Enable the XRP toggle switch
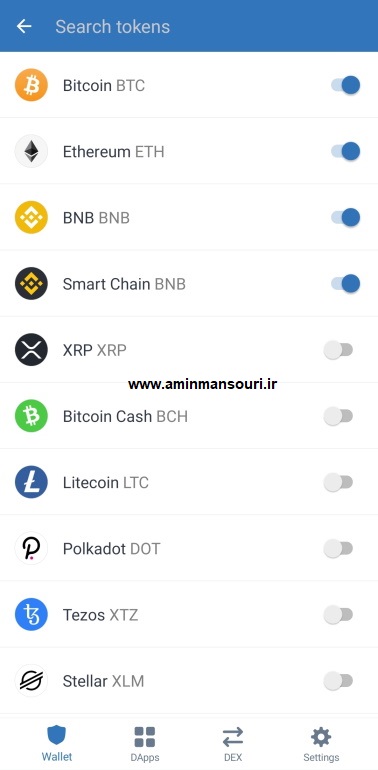The height and width of the screenshot is (770, 378). click(x=338, y=350)
